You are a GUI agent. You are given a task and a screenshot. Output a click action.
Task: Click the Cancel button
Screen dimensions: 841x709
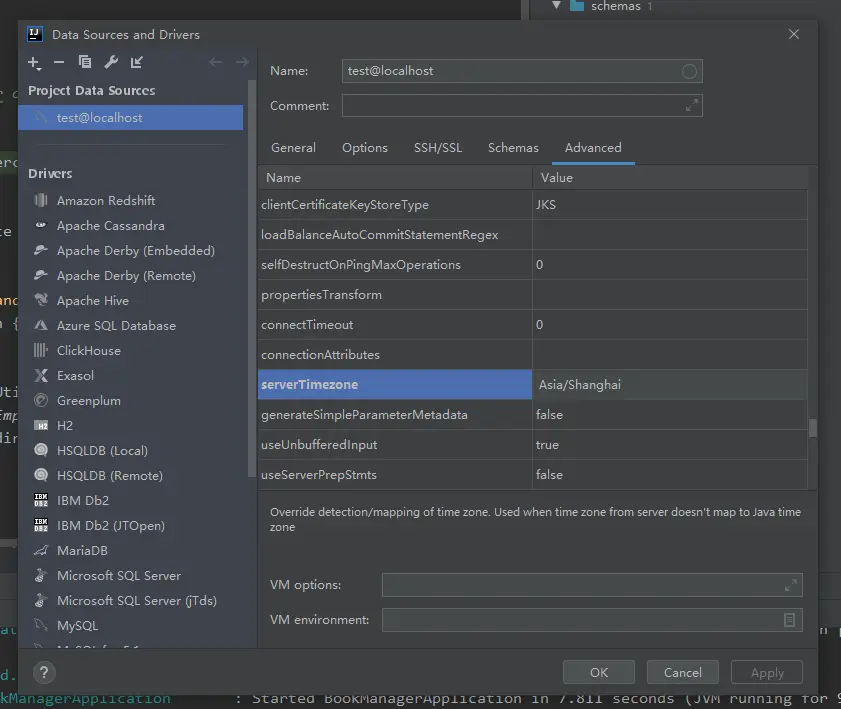coord(683,672)
